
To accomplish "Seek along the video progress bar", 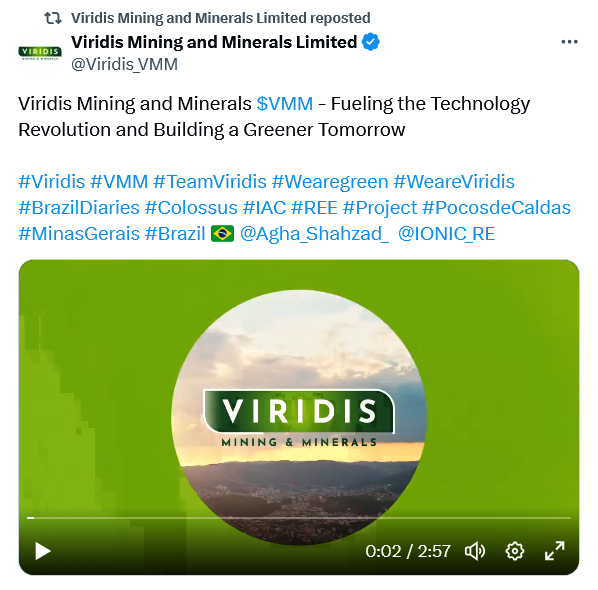I will click(x=299, y=518).
